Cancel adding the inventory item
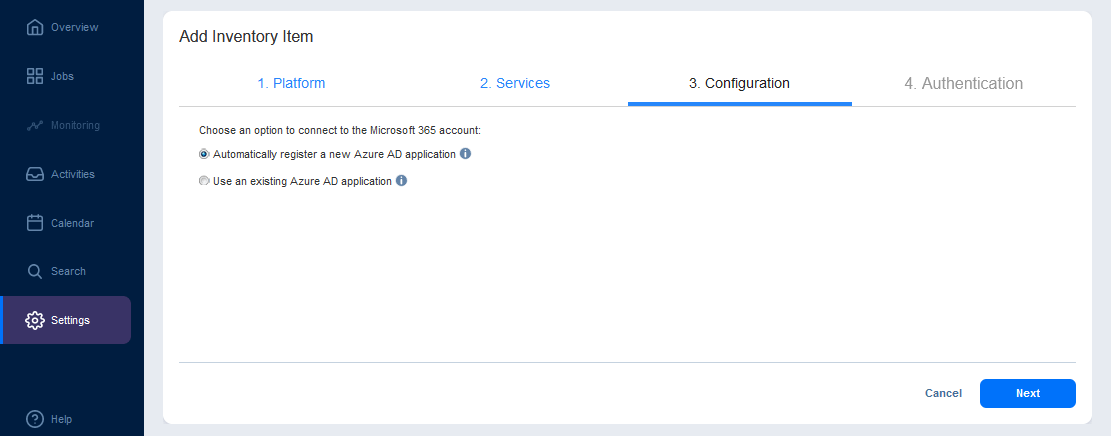Image resolution: width=1111 pixels, height=436 pixels. click(x=943, y=394)
